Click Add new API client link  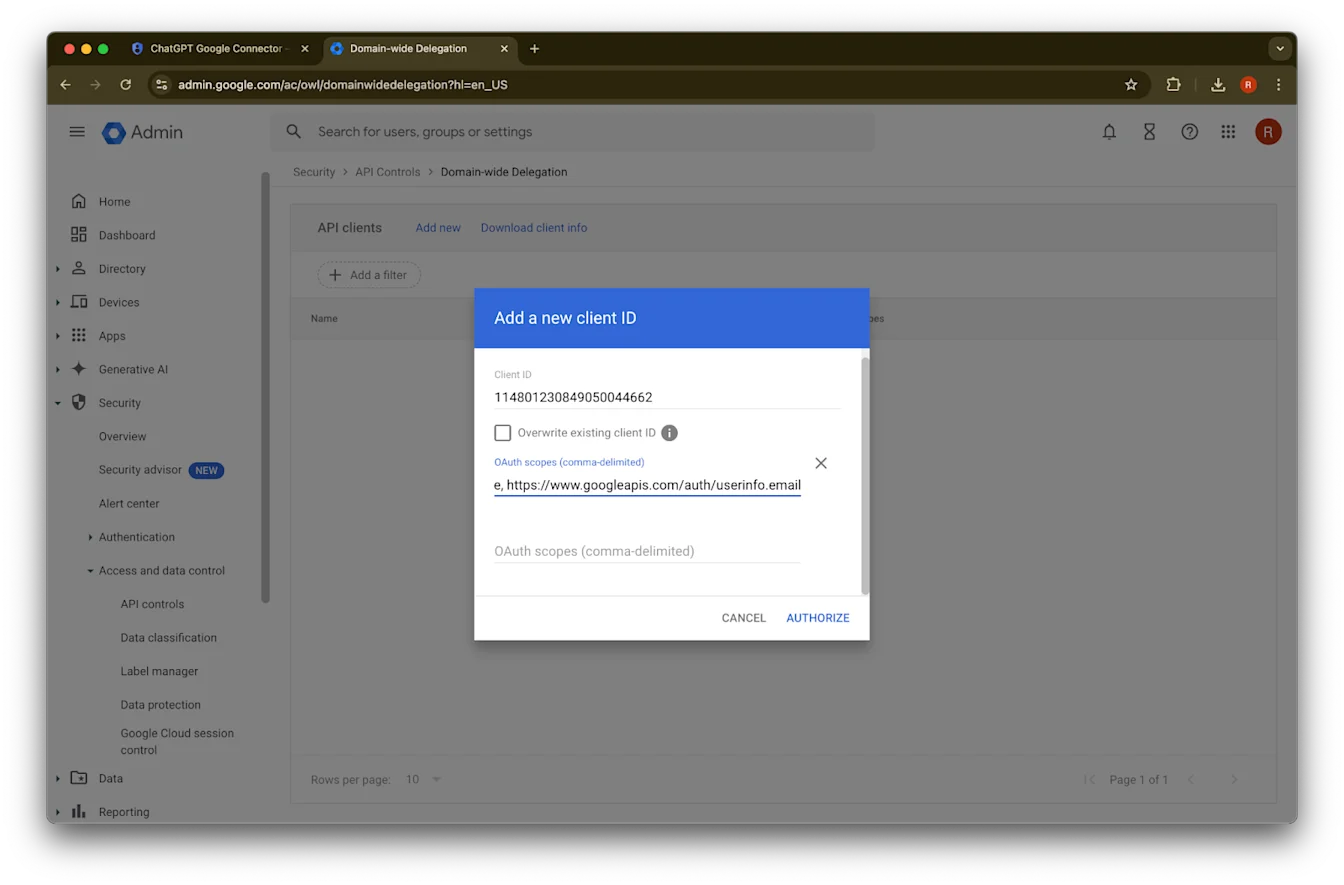click(x=438, y=228)
